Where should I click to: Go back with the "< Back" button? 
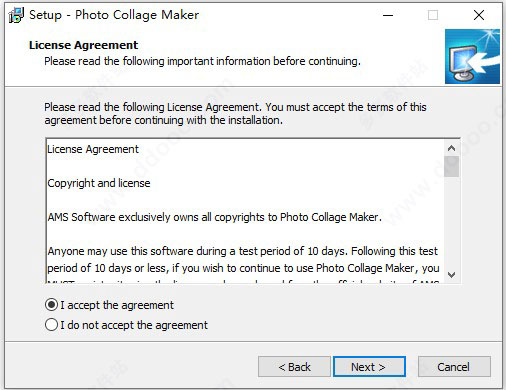294,367
